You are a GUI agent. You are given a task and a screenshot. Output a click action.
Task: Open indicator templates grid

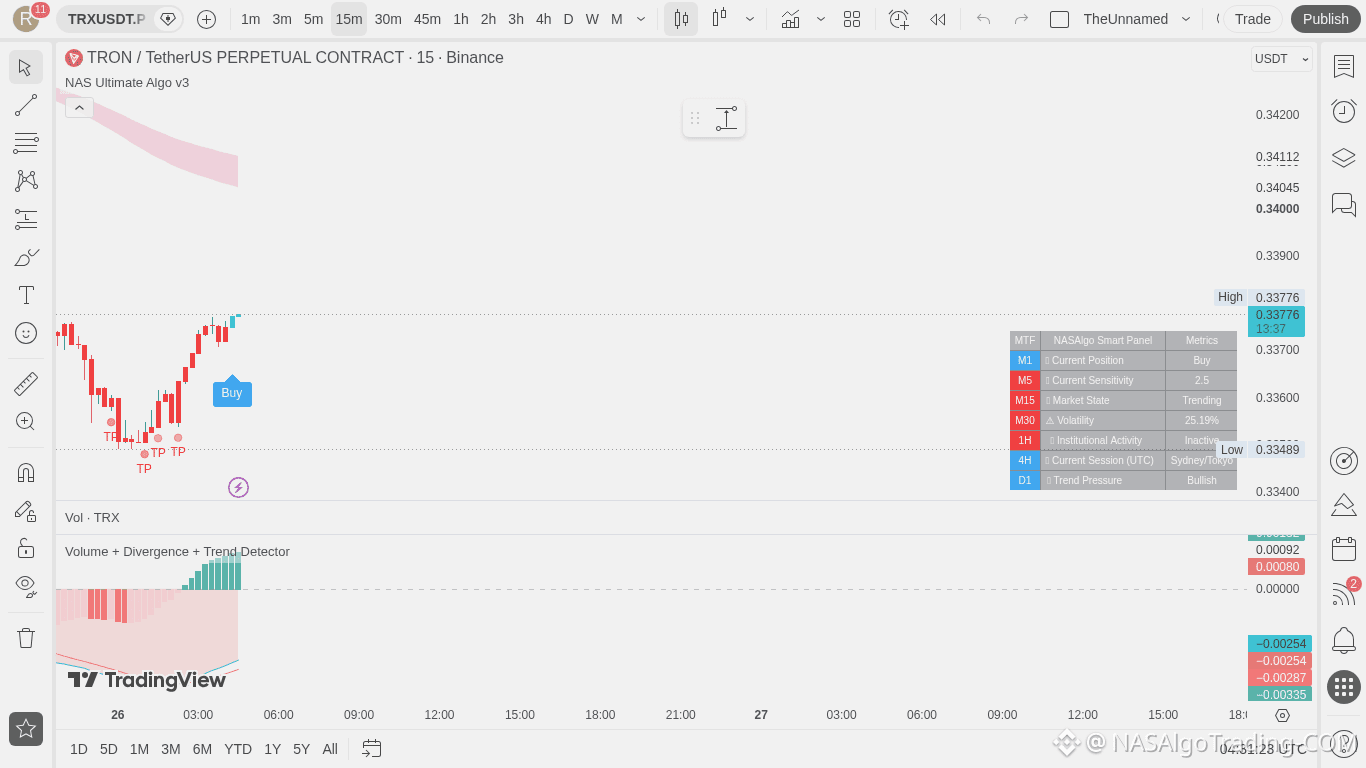click(852, 19)
